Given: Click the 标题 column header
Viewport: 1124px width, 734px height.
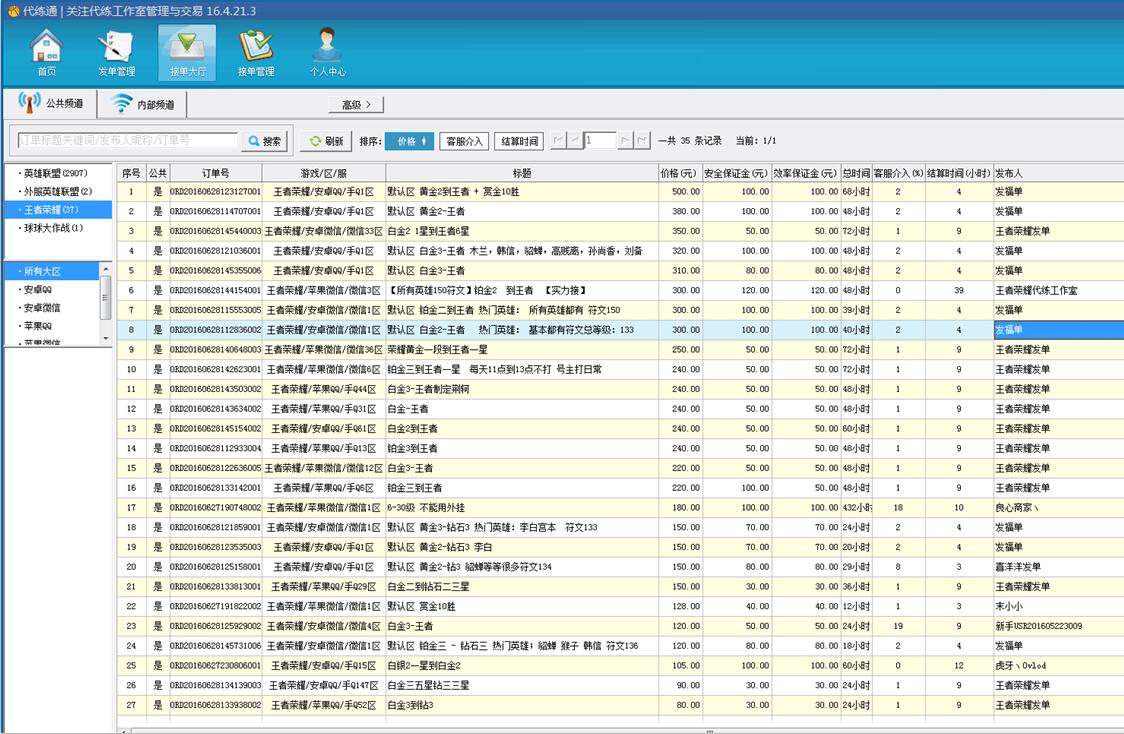Looking at the screenshot, I should [x=521, y=173].
